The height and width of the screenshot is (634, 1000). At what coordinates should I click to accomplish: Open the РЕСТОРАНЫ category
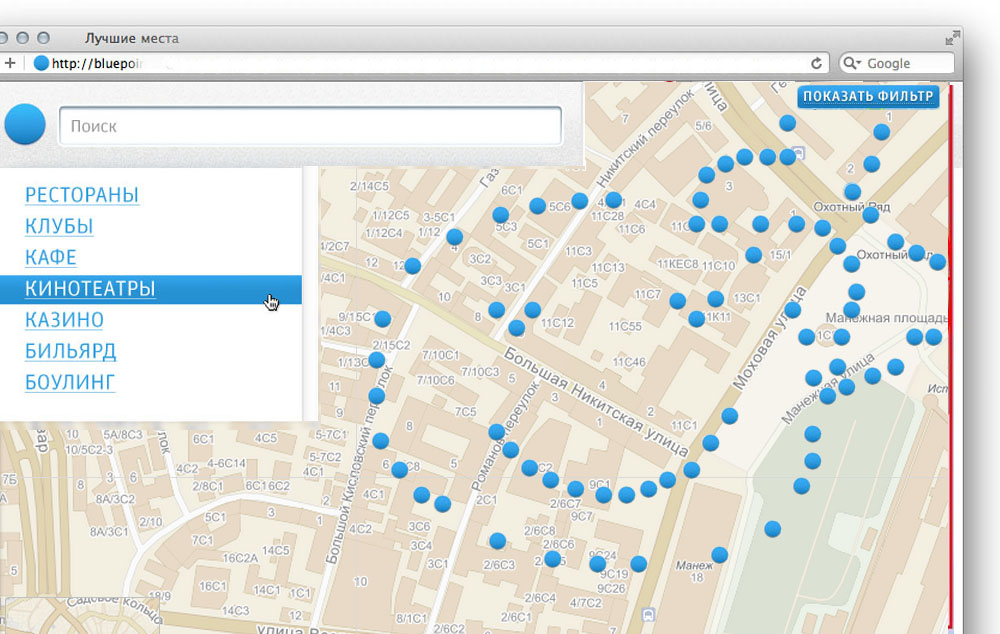pos(82,195)
